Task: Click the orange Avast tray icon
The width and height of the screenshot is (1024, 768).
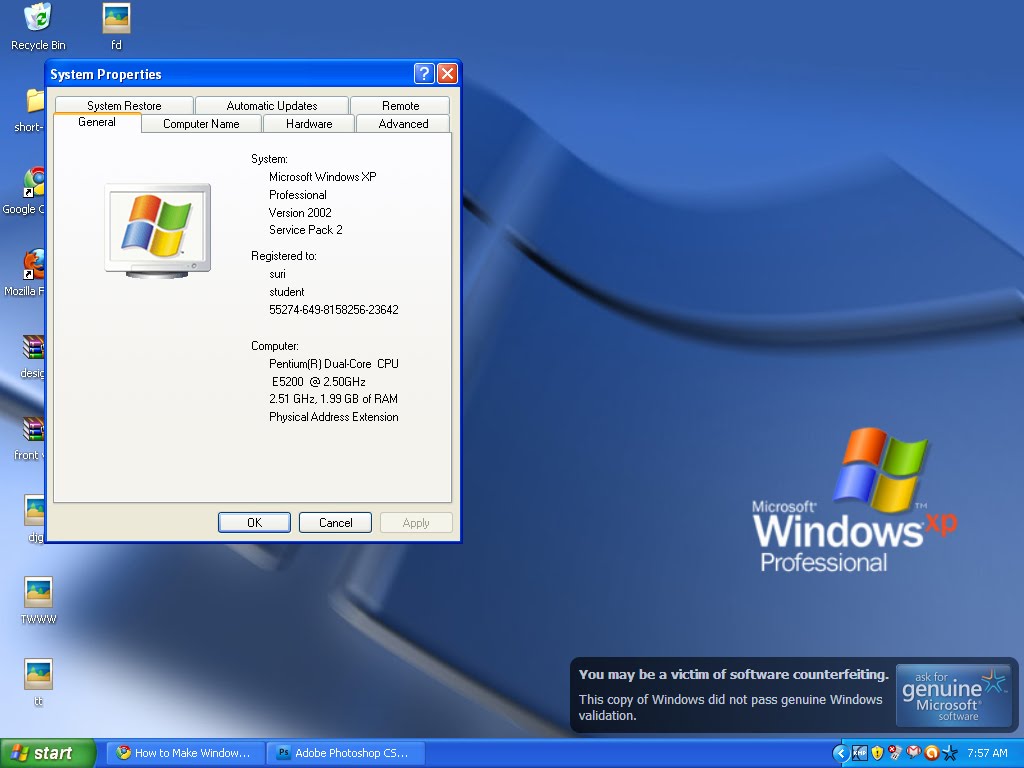Action: [x=931, y=753]
